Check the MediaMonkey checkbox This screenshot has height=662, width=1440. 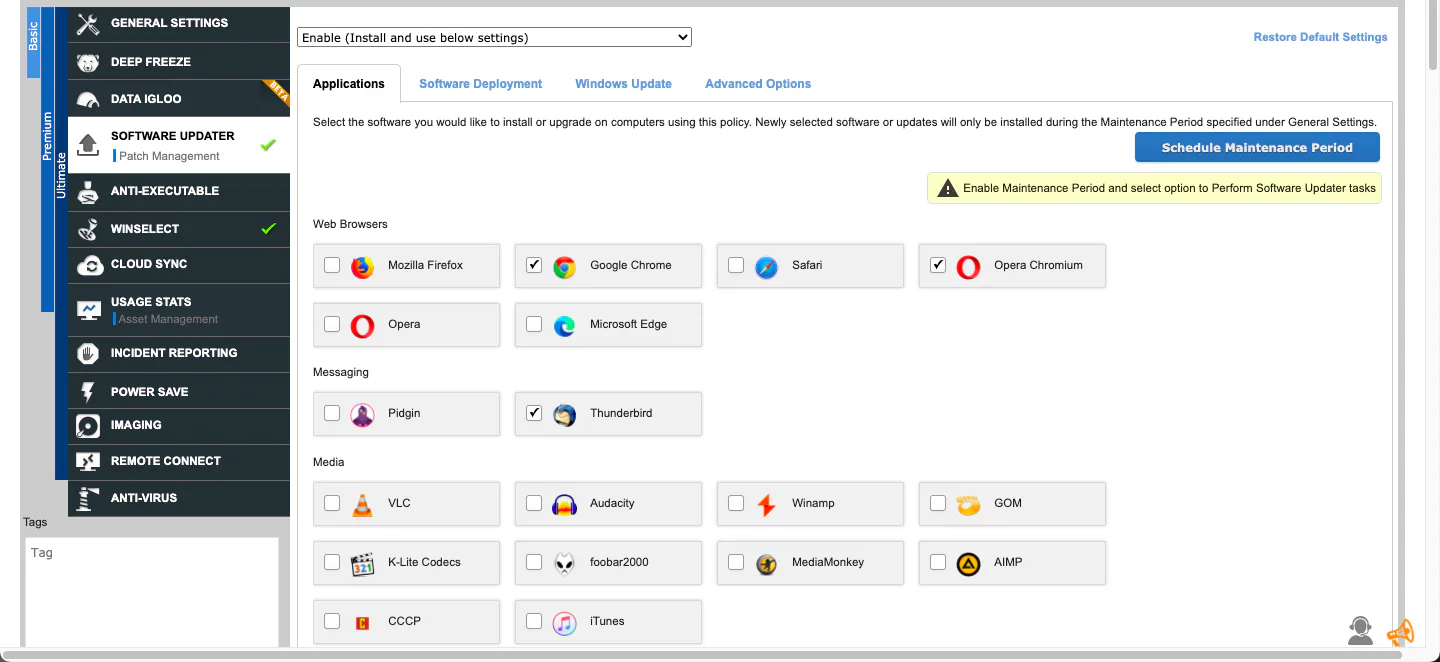(736, 562)
